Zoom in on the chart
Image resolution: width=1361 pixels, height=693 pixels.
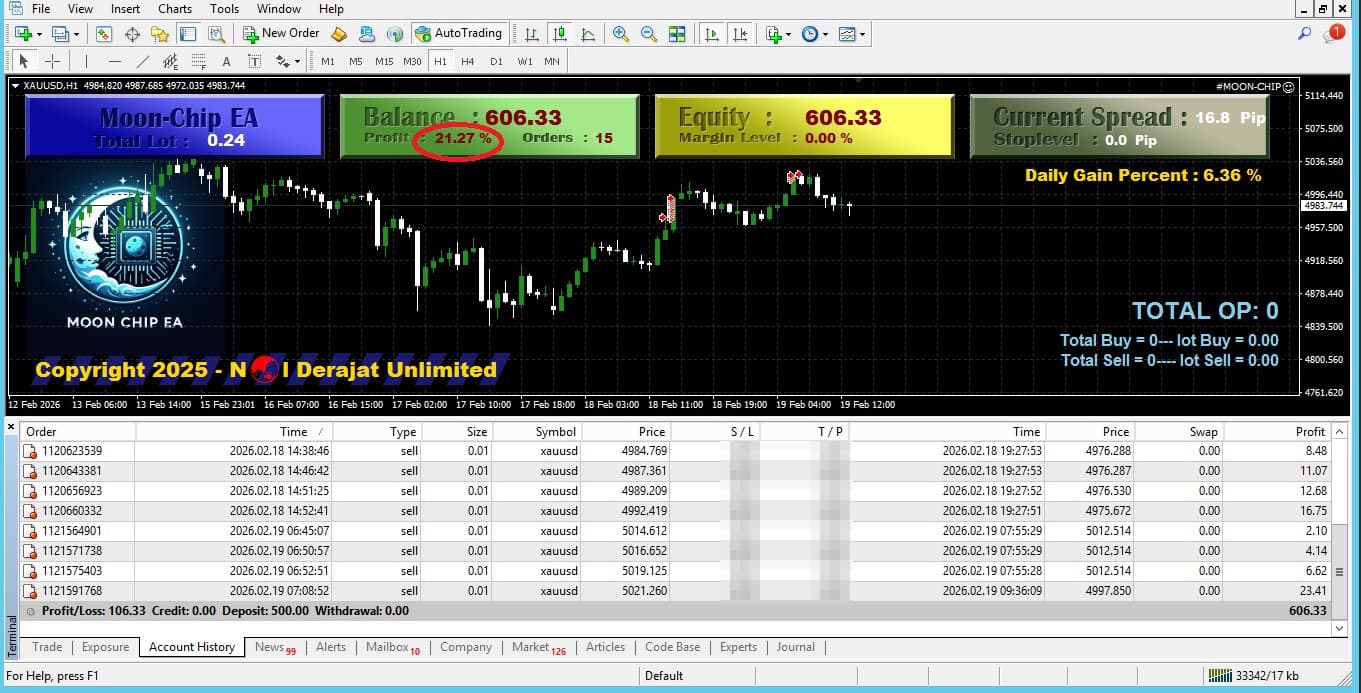tap(619, 33)
